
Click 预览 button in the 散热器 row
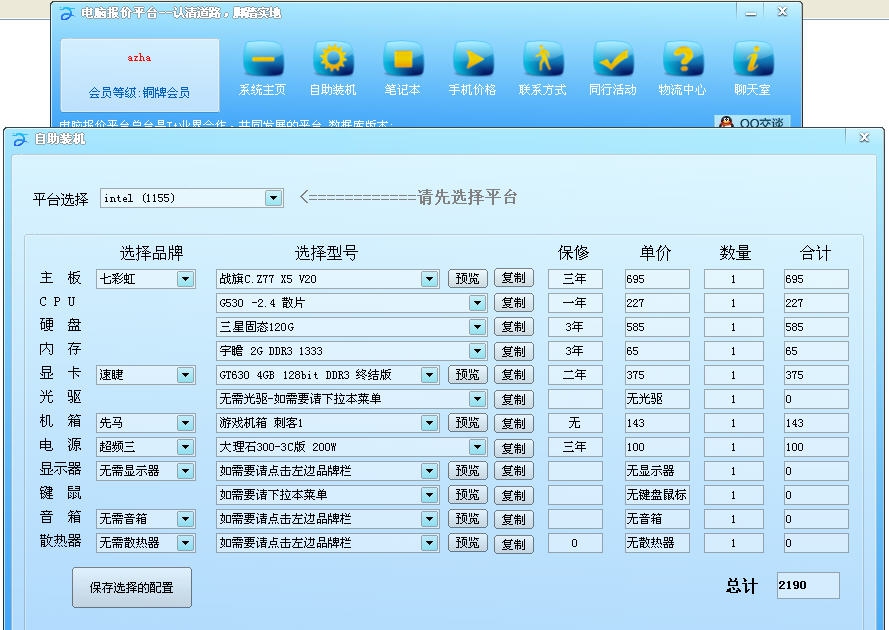click(x=468, y=543)
